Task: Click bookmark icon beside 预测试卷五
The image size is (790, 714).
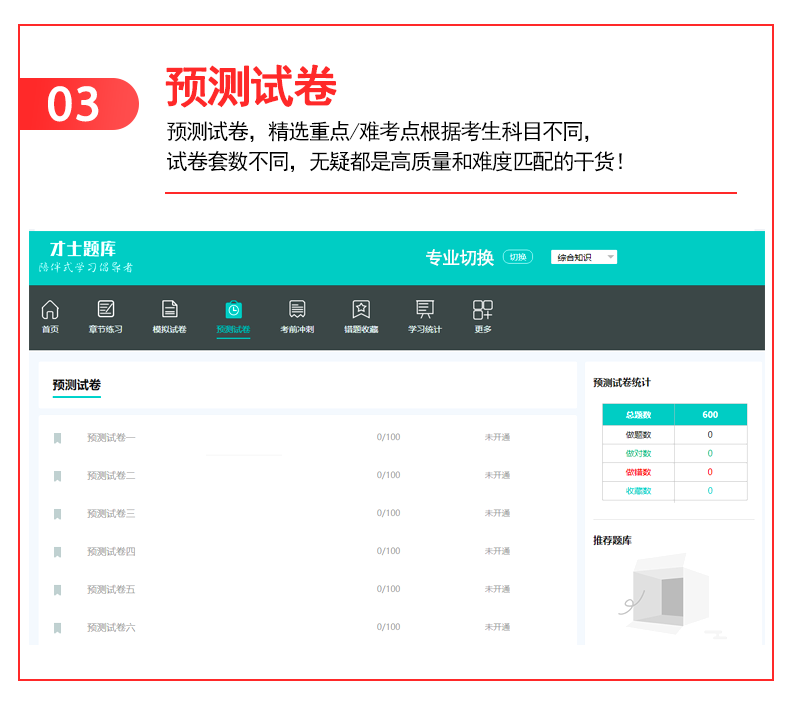Action: pos(57,590)
